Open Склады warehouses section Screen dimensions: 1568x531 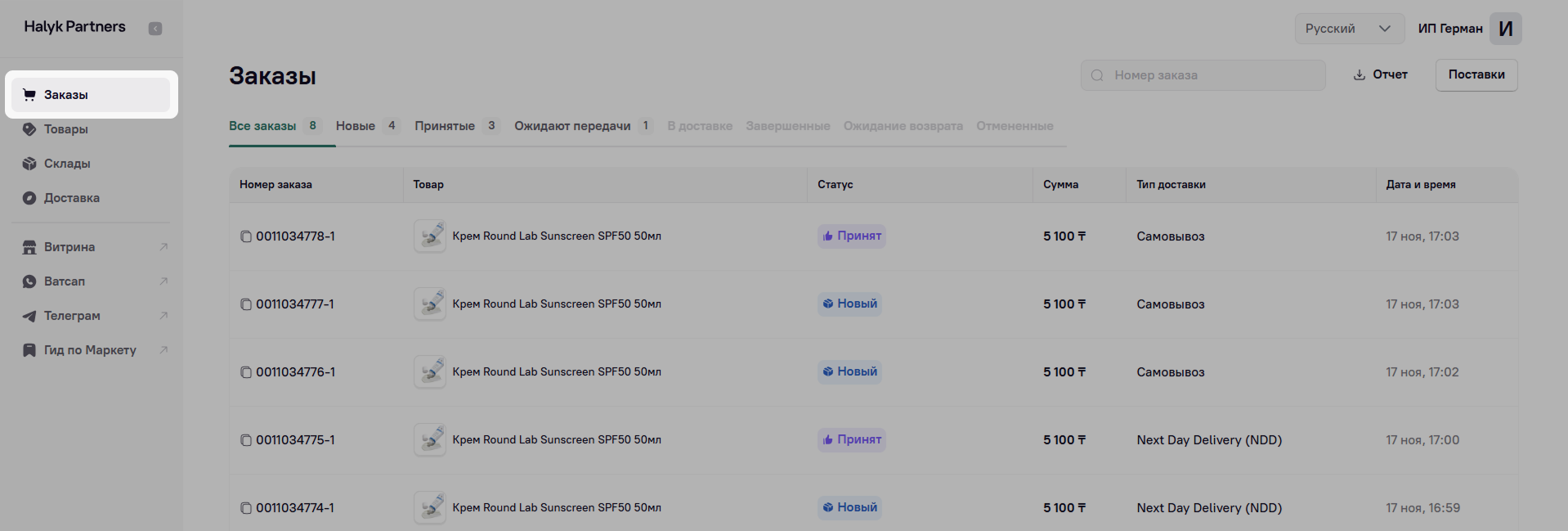click(x=67, y=164)
